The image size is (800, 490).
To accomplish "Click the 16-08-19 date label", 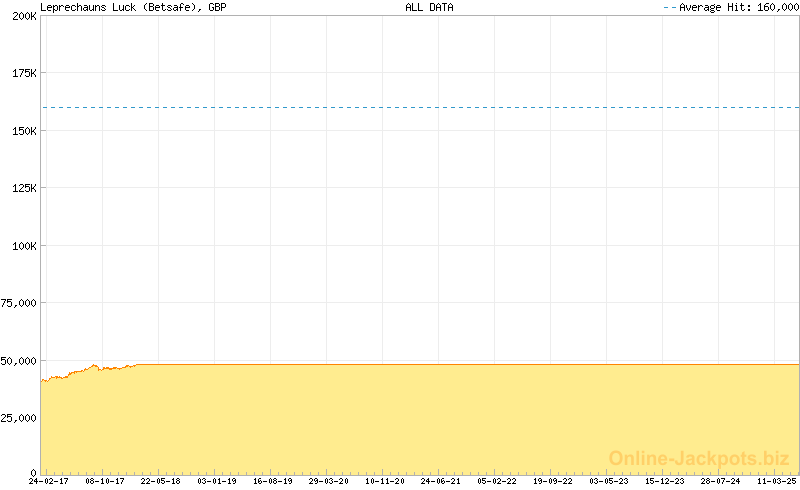I will coord(272,481).
